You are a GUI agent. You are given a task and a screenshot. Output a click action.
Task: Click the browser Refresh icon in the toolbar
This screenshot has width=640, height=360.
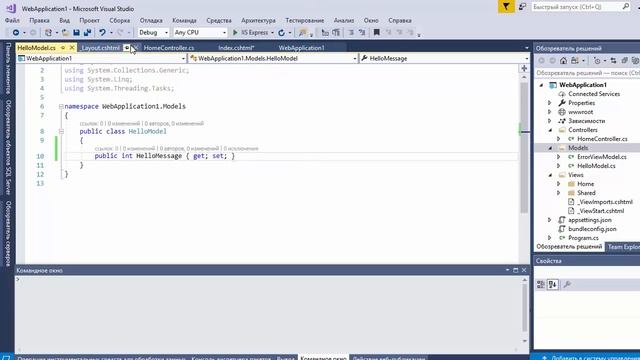pyautogui.click(x=281, y=32)
